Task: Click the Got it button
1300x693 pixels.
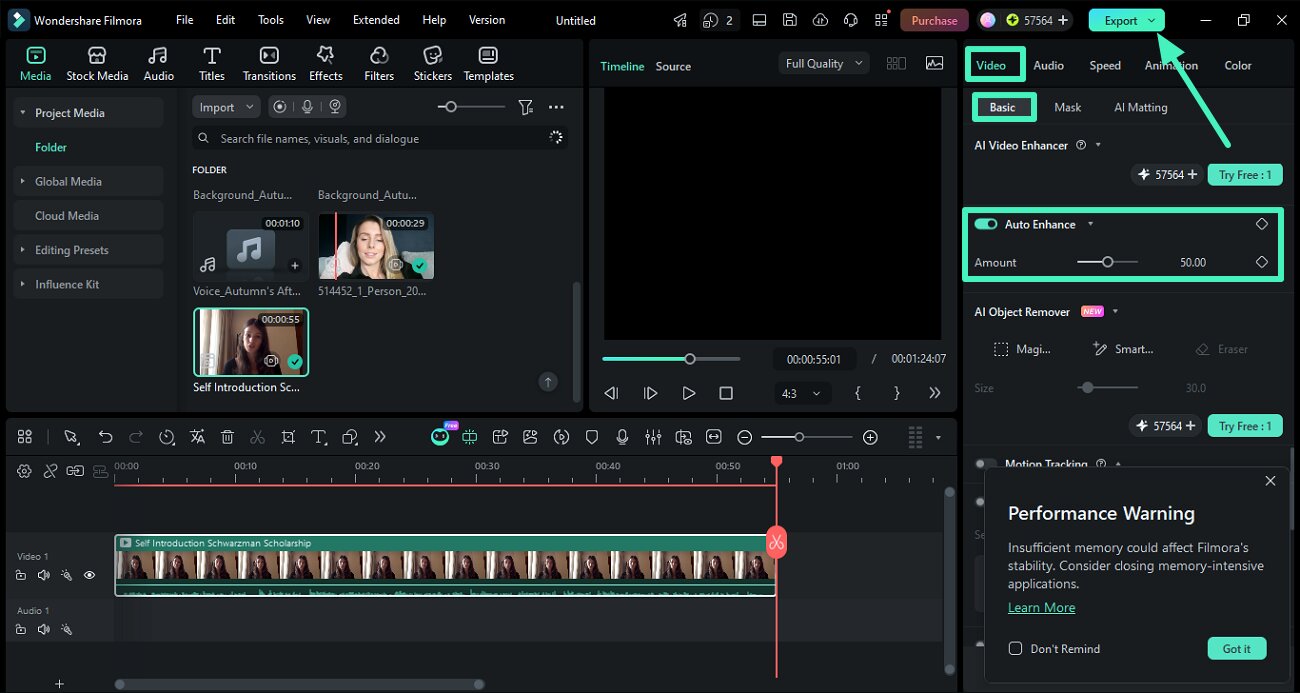Action: click(x=1236, y=648)
